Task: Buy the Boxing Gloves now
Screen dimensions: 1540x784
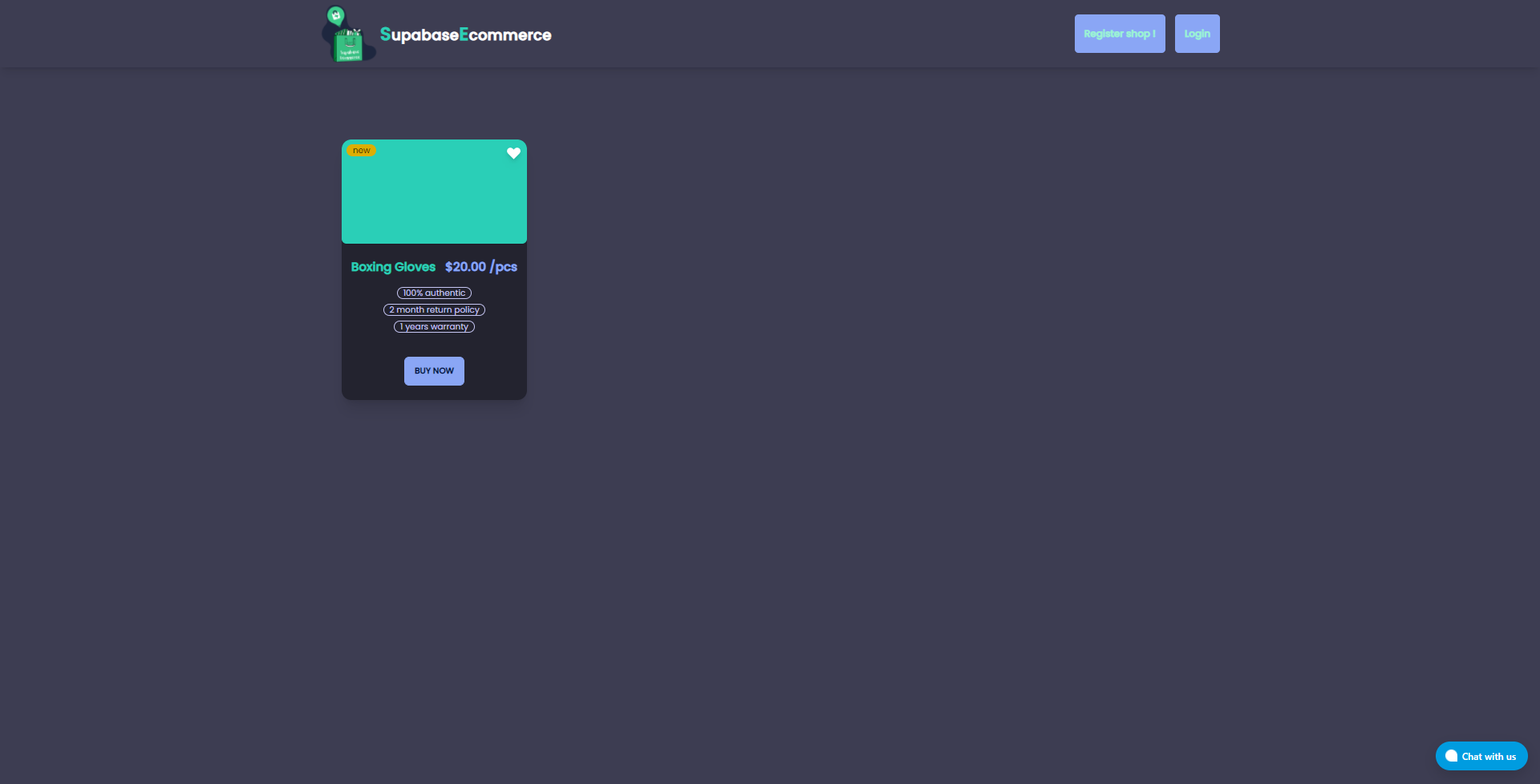Action: (434, 371)
